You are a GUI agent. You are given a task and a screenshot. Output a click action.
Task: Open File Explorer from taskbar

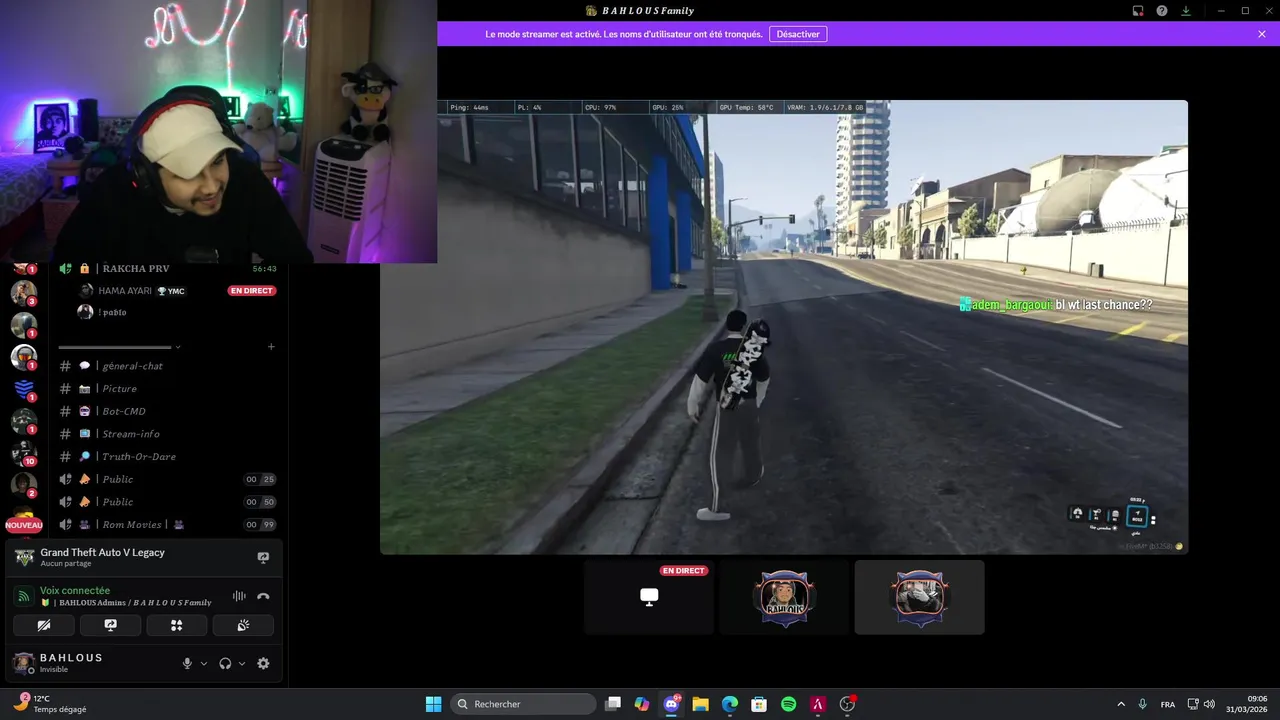(x=701, y=704)
